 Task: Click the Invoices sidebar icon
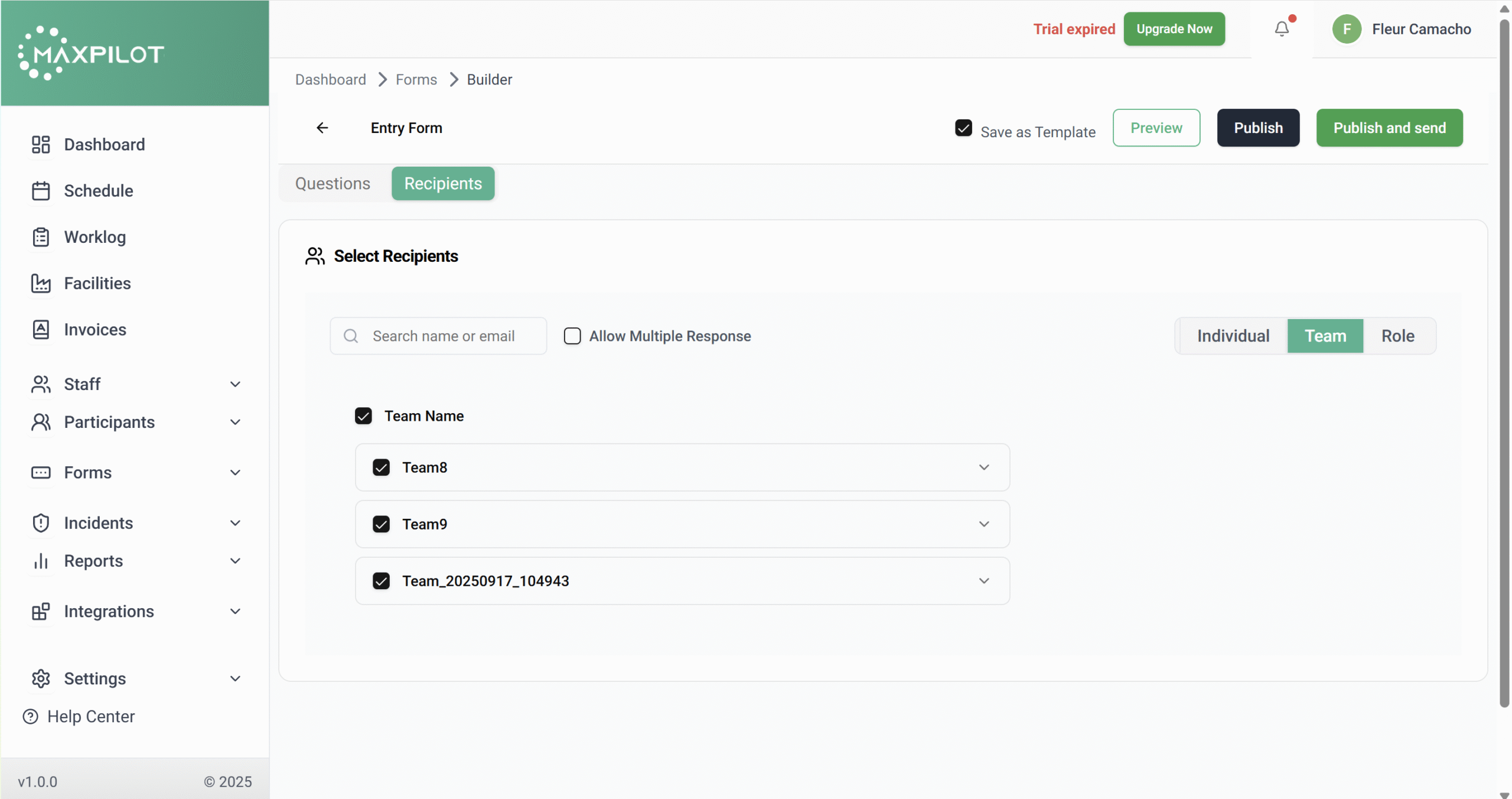[41, 329]
